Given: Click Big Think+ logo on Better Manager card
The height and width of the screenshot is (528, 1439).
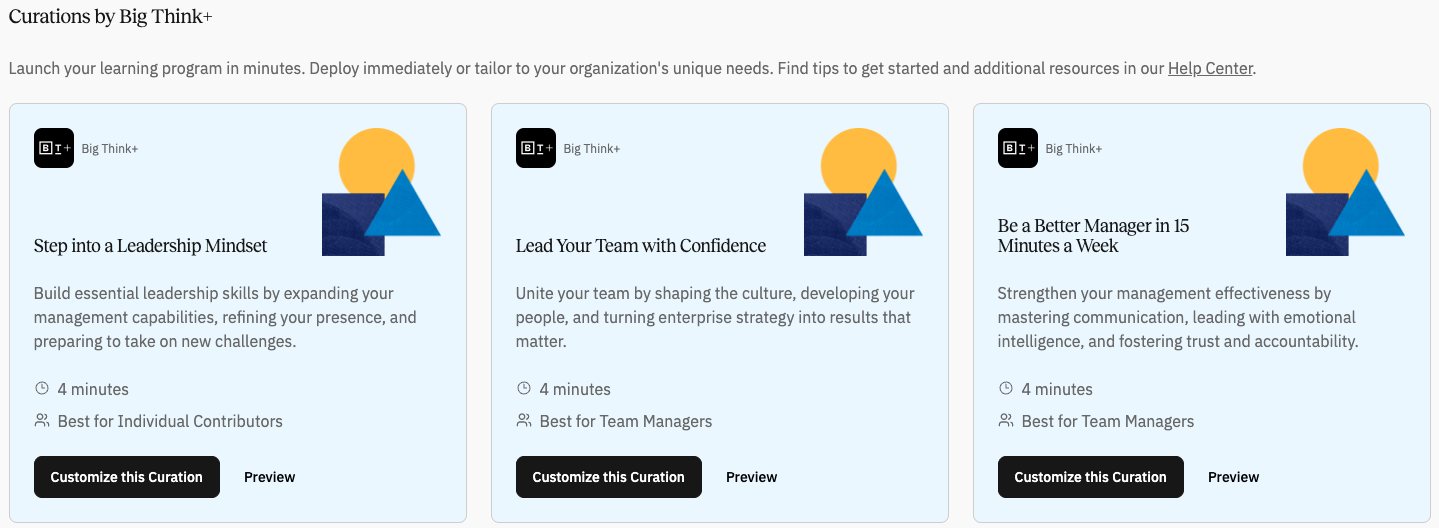Looking at the screenshot, I should 1018,148.
